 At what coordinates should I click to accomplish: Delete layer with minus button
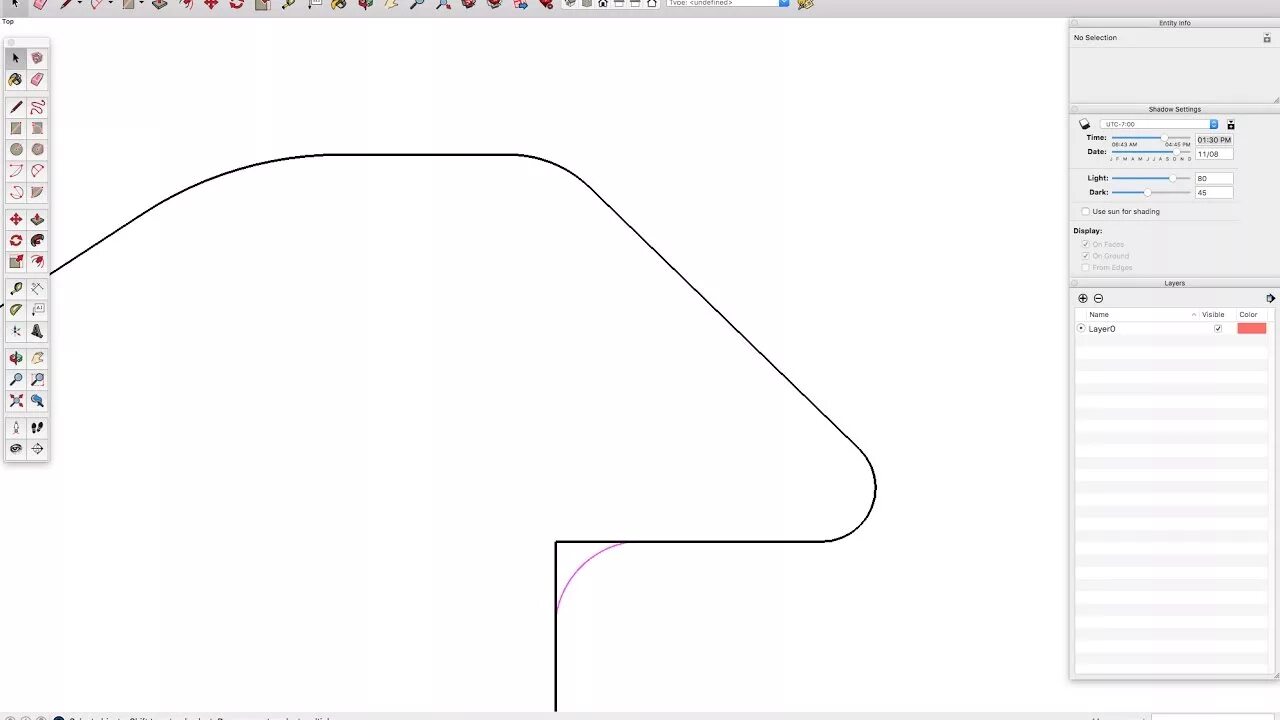click(1098, 299)
